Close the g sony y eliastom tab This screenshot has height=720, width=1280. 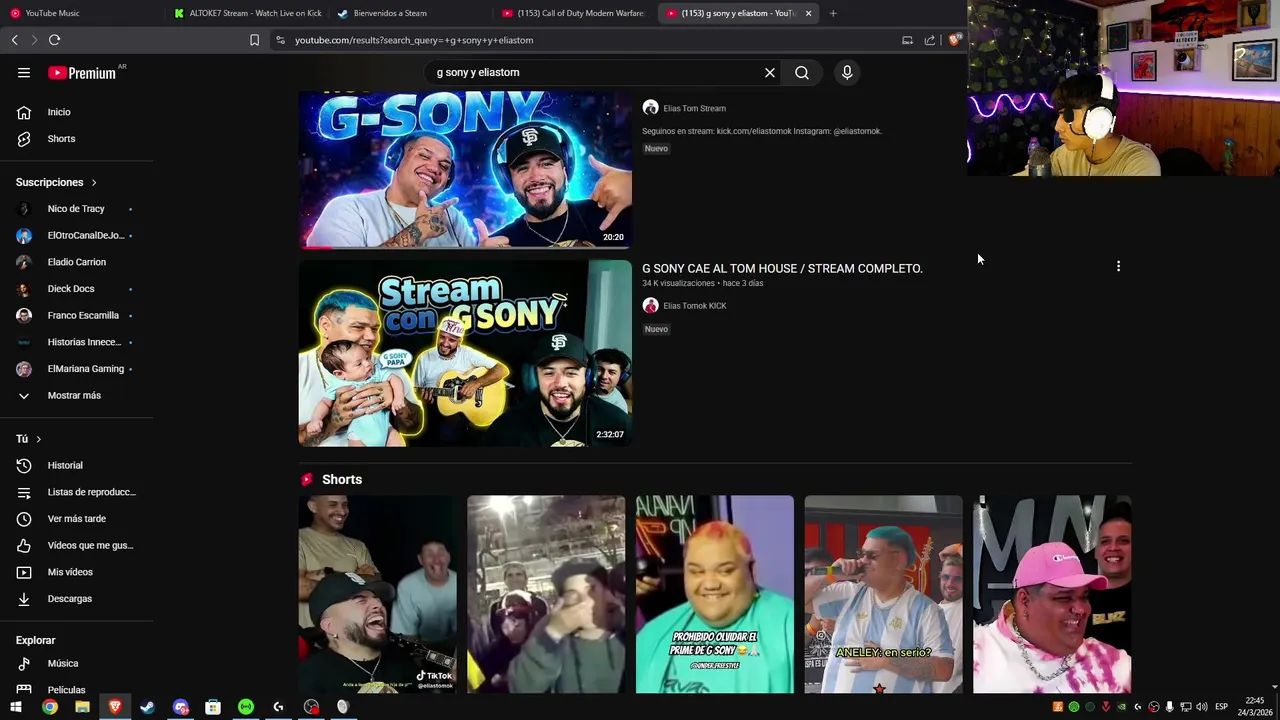coord(808,13)
